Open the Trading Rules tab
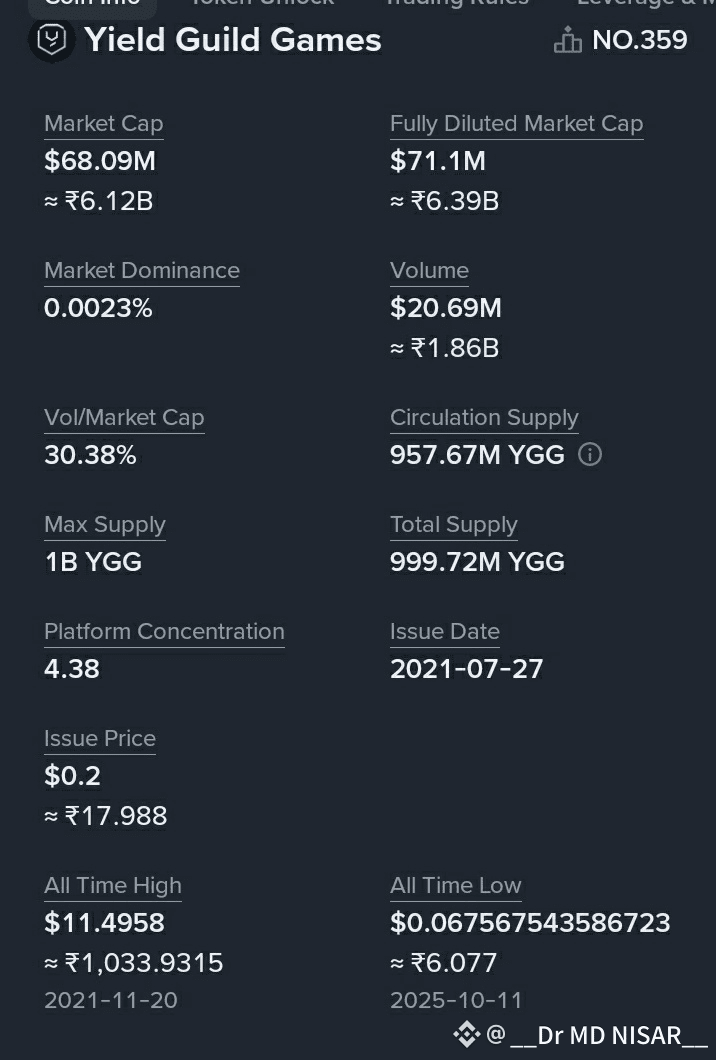 click(458, 3)
